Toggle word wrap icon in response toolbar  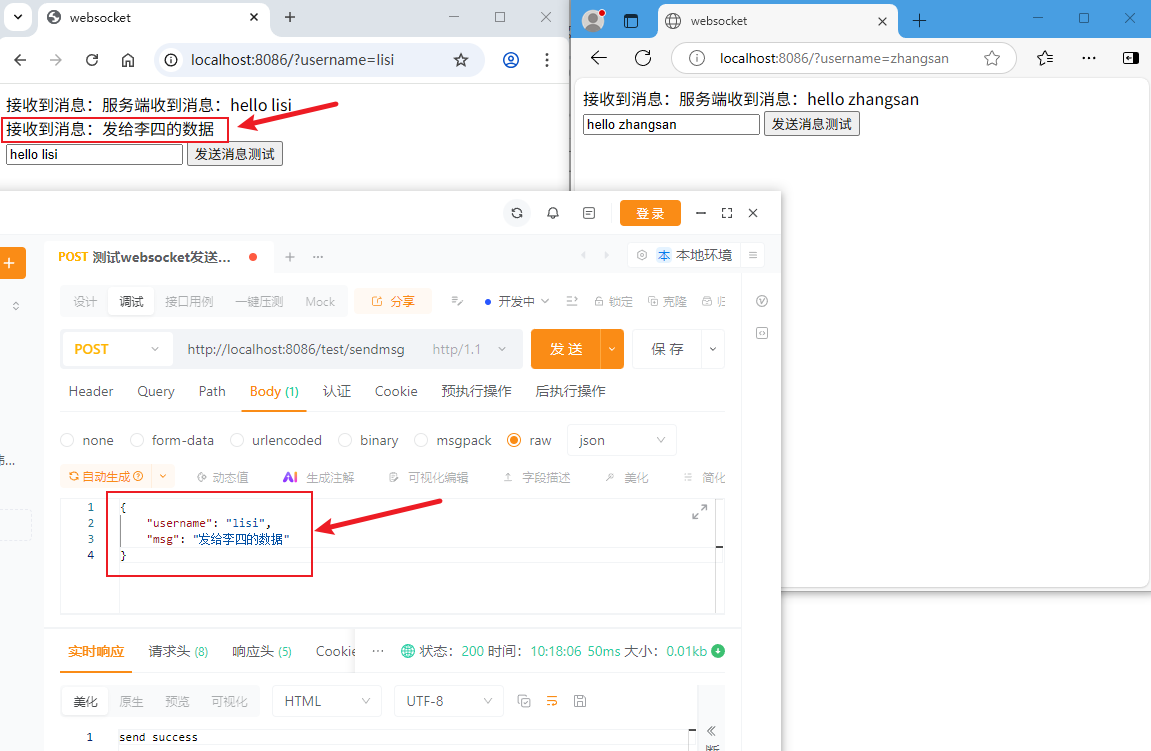point(552,701)
